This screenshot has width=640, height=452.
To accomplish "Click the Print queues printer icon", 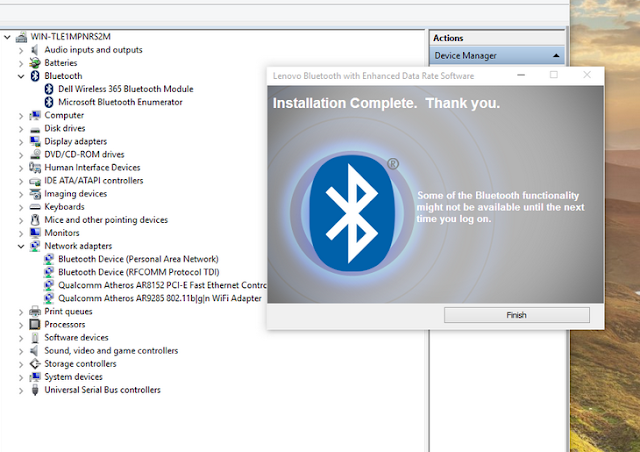I will 35,312.
